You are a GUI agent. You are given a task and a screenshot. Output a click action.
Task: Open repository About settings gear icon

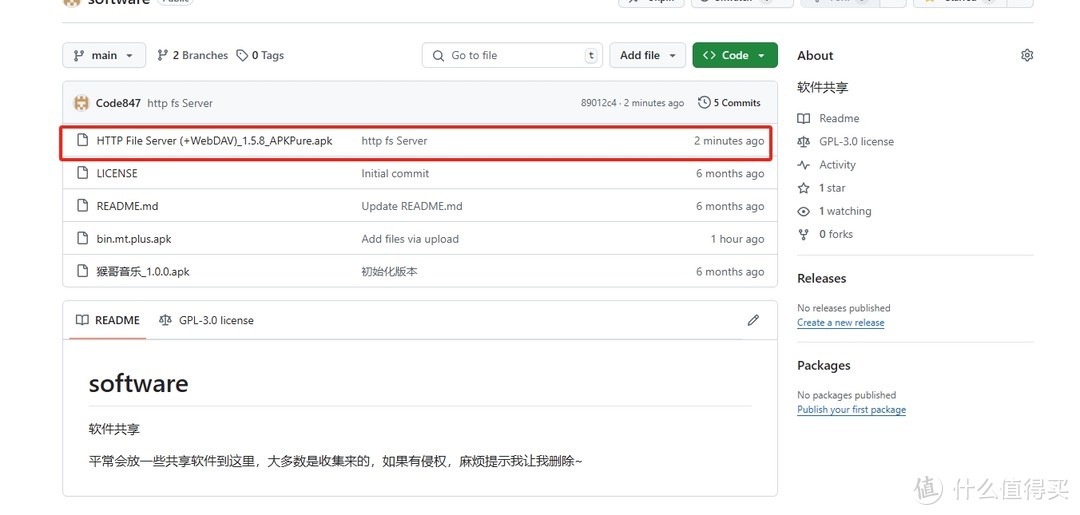[x=1027, y=55]
